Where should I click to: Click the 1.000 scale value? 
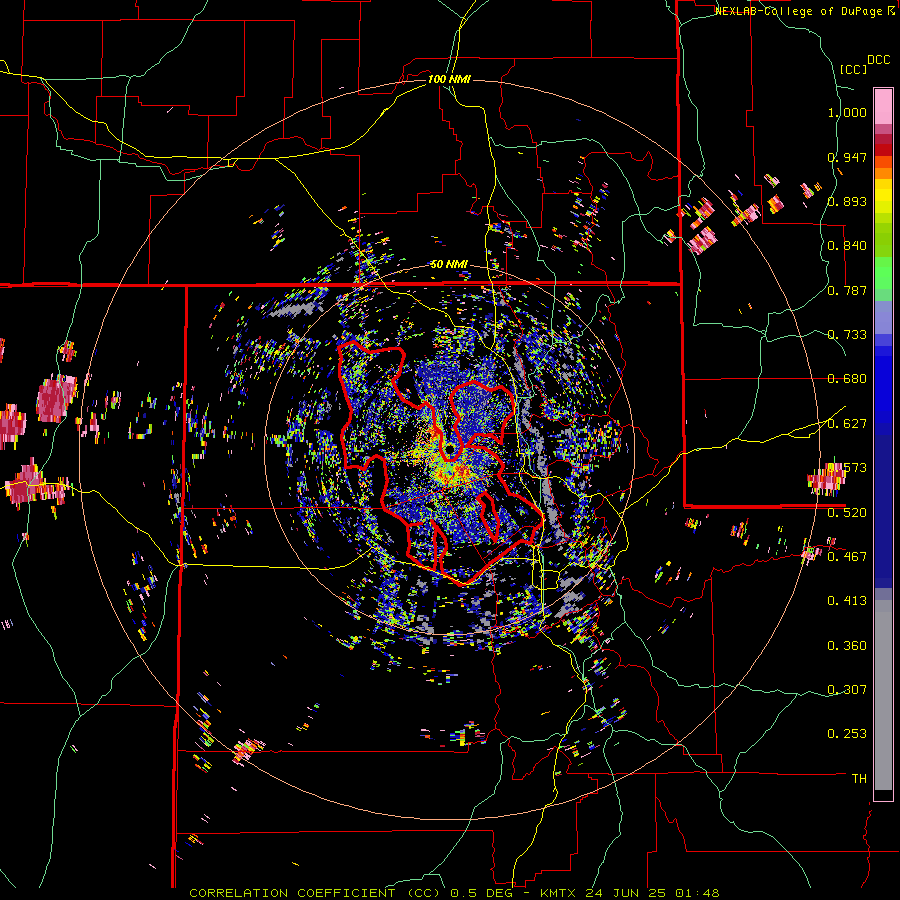[847, 112]
